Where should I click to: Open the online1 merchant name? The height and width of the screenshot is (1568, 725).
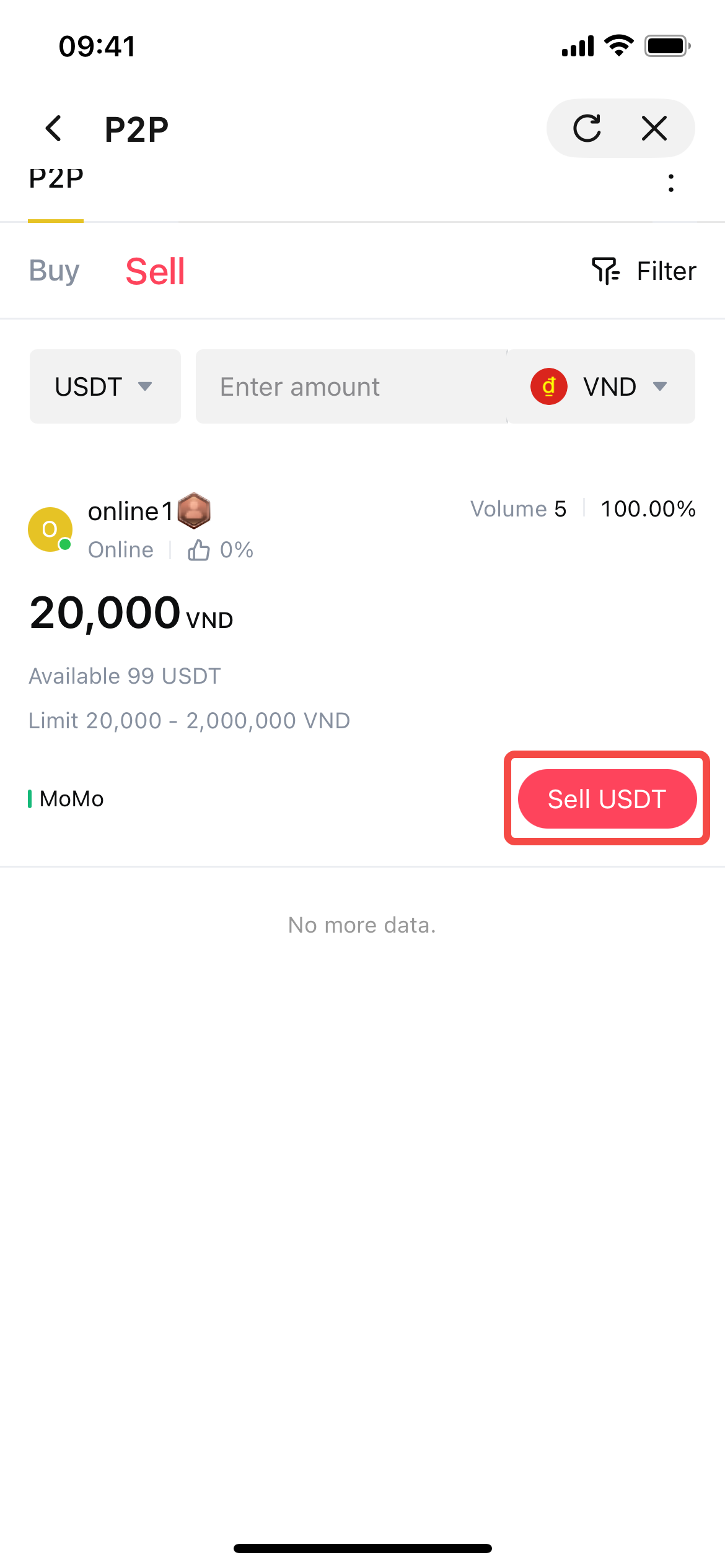[x=130, y=512]
